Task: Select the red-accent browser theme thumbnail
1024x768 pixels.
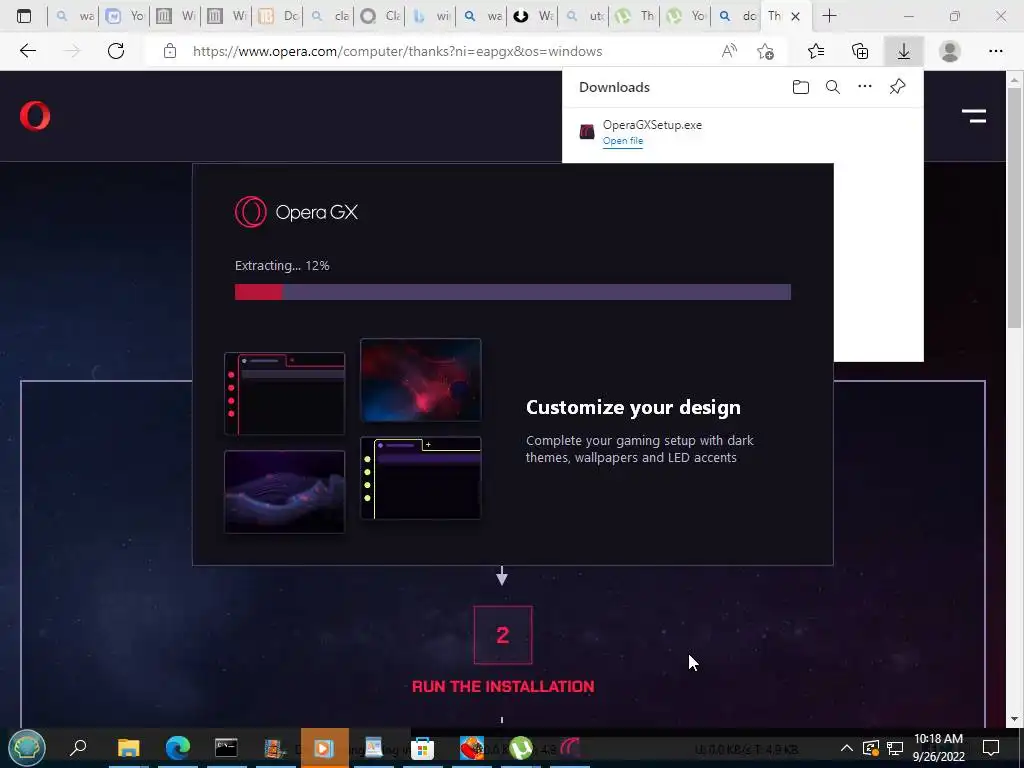Action: coord(284,394)
